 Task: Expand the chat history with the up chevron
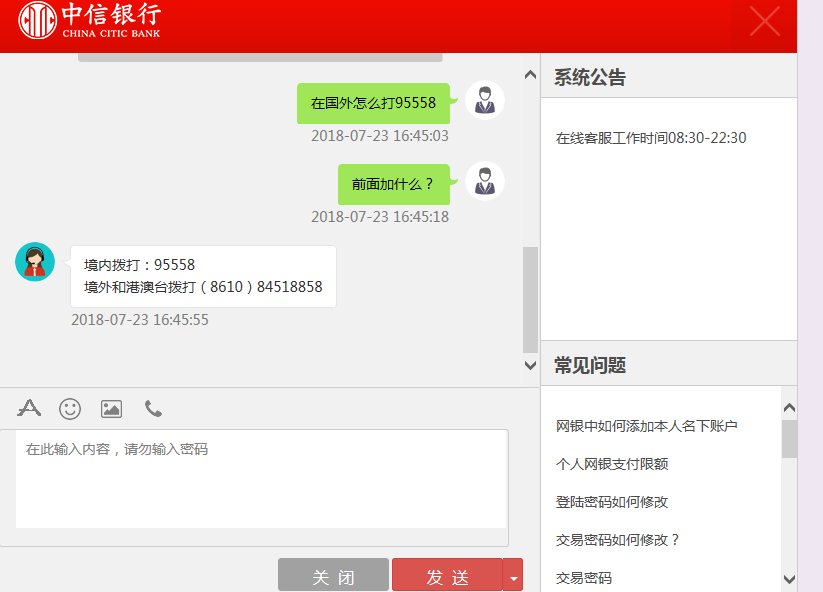click(x=529, y=73)
